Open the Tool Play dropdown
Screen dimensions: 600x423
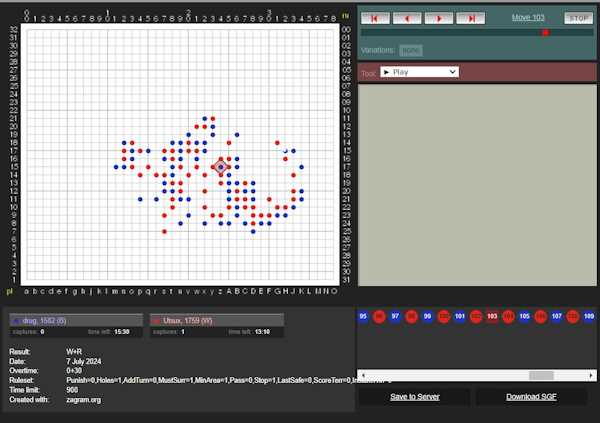(420, 72)
